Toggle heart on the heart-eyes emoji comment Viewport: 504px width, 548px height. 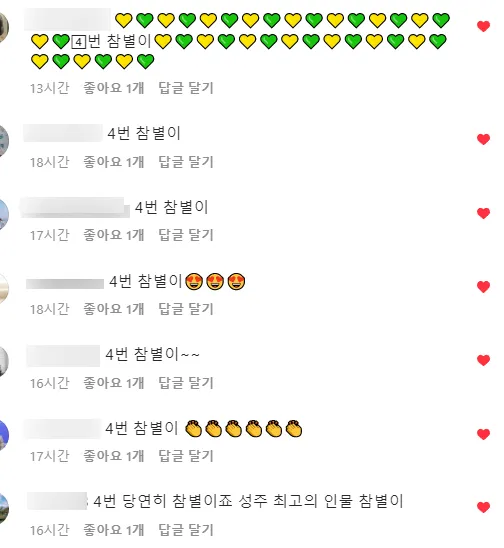point(483,287)
